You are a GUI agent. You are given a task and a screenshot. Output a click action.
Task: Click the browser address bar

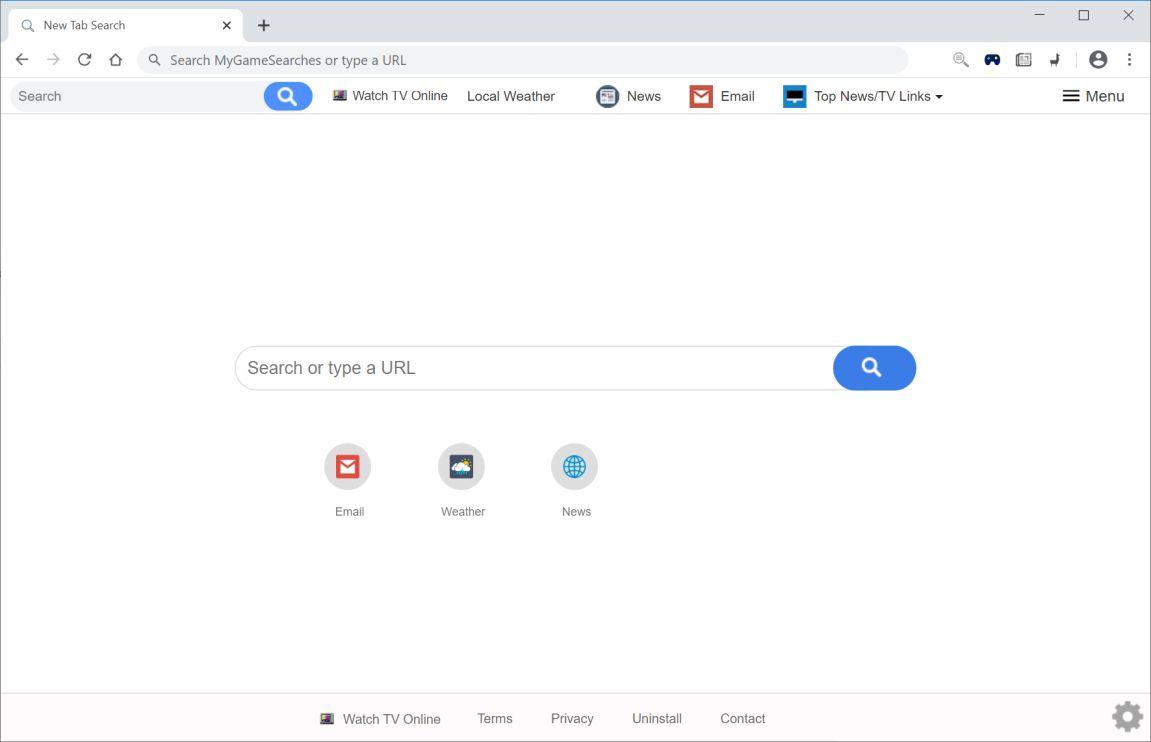(x=522, y=60)
